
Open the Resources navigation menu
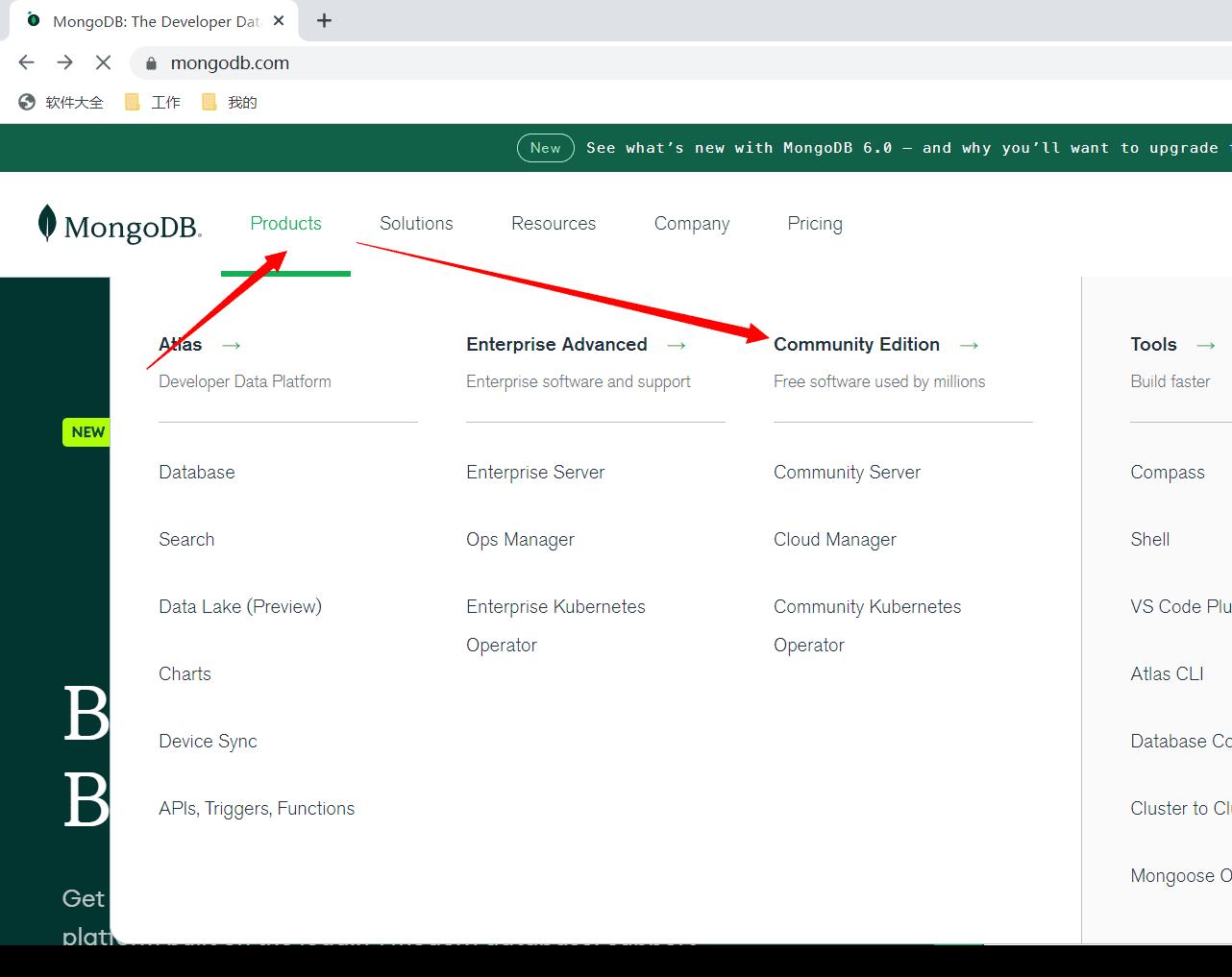pos(554,223)
